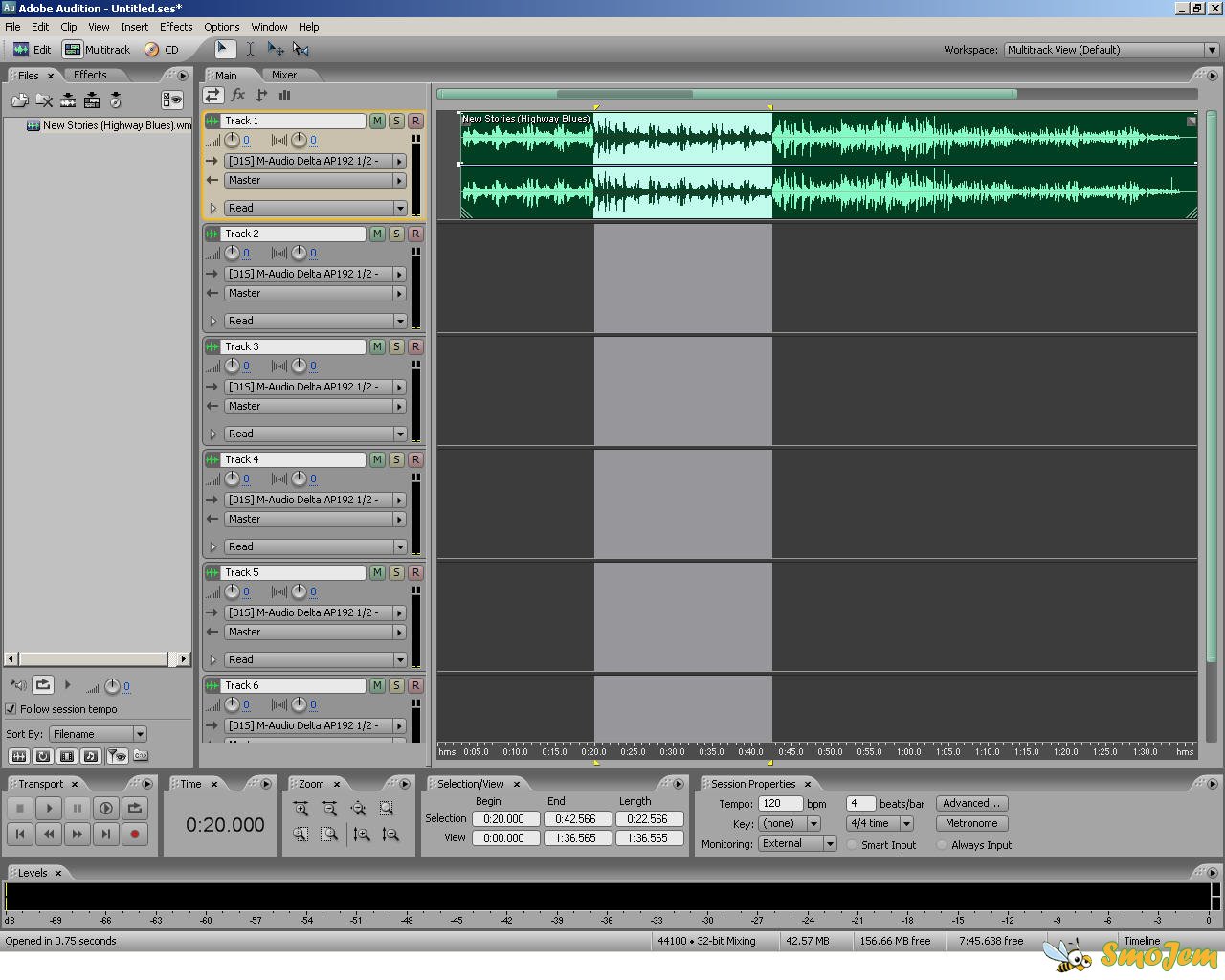Image resolution: width=1225 pixels, height=980 pixels.
Task: Show the EQ track controls
Action: 284,95
